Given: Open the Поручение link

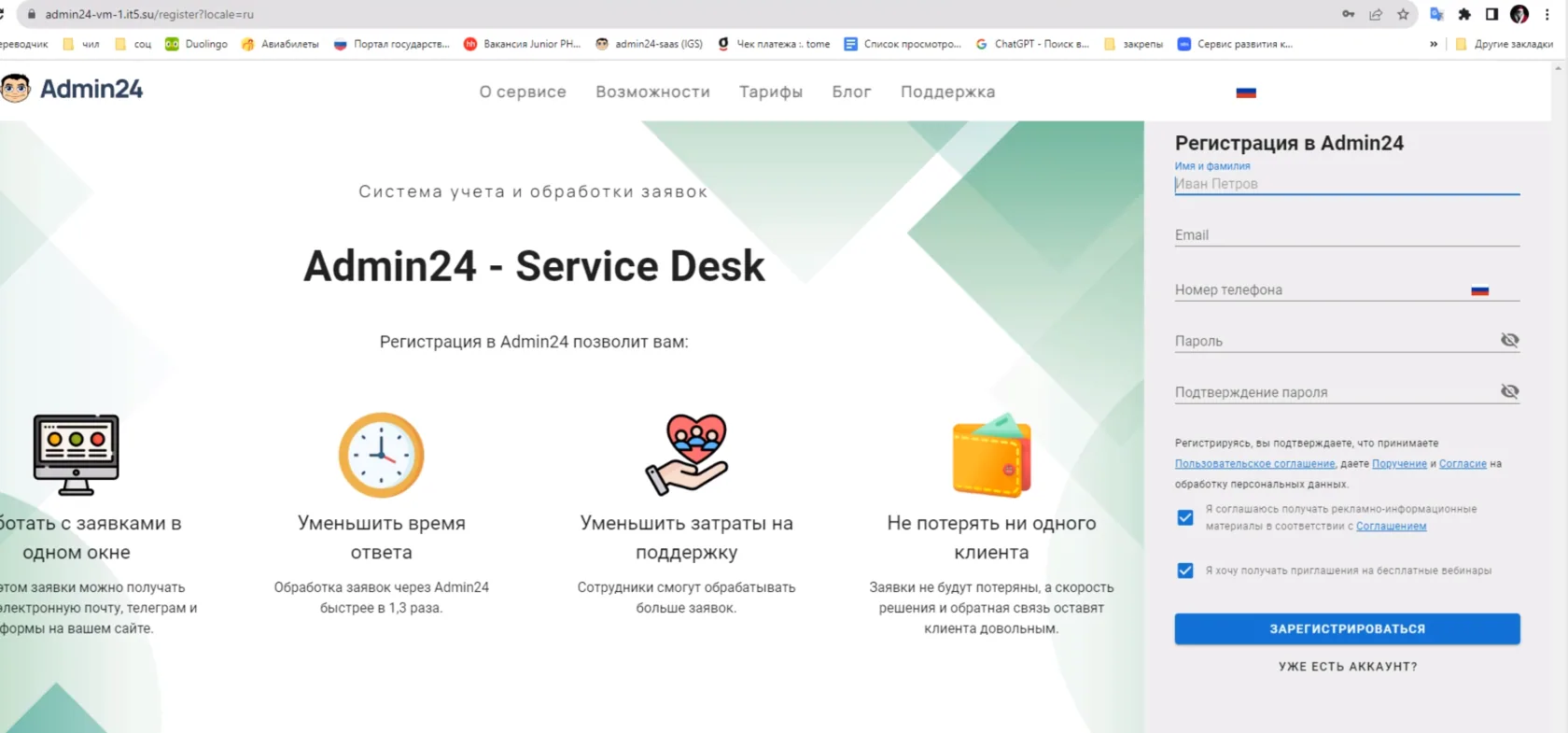Looking at the screenshot, I should click(1399, 464).
